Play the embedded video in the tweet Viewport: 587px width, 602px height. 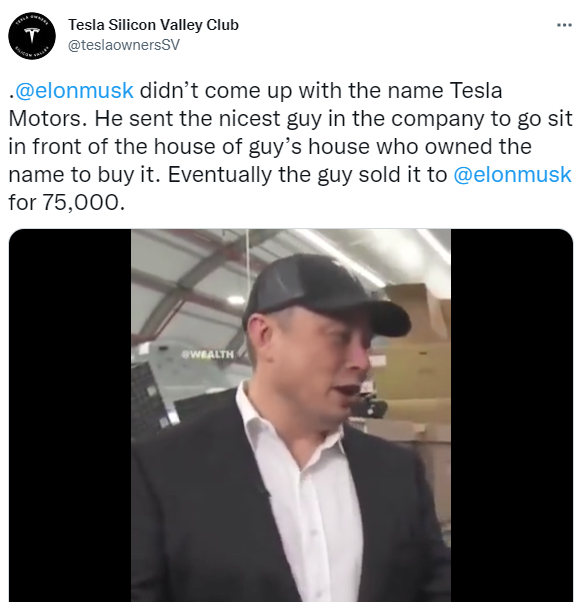pyautogui.click(x=291, y=415)
